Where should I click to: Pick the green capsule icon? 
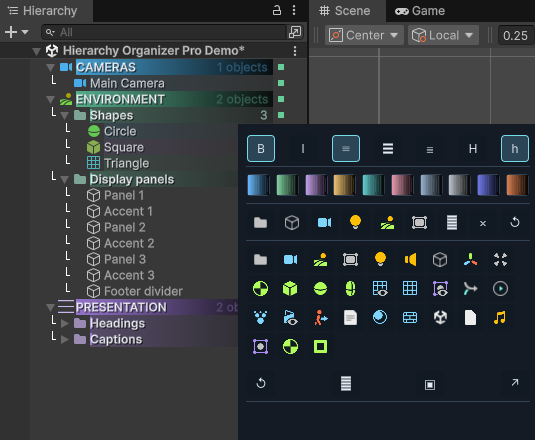coord(350,289)
